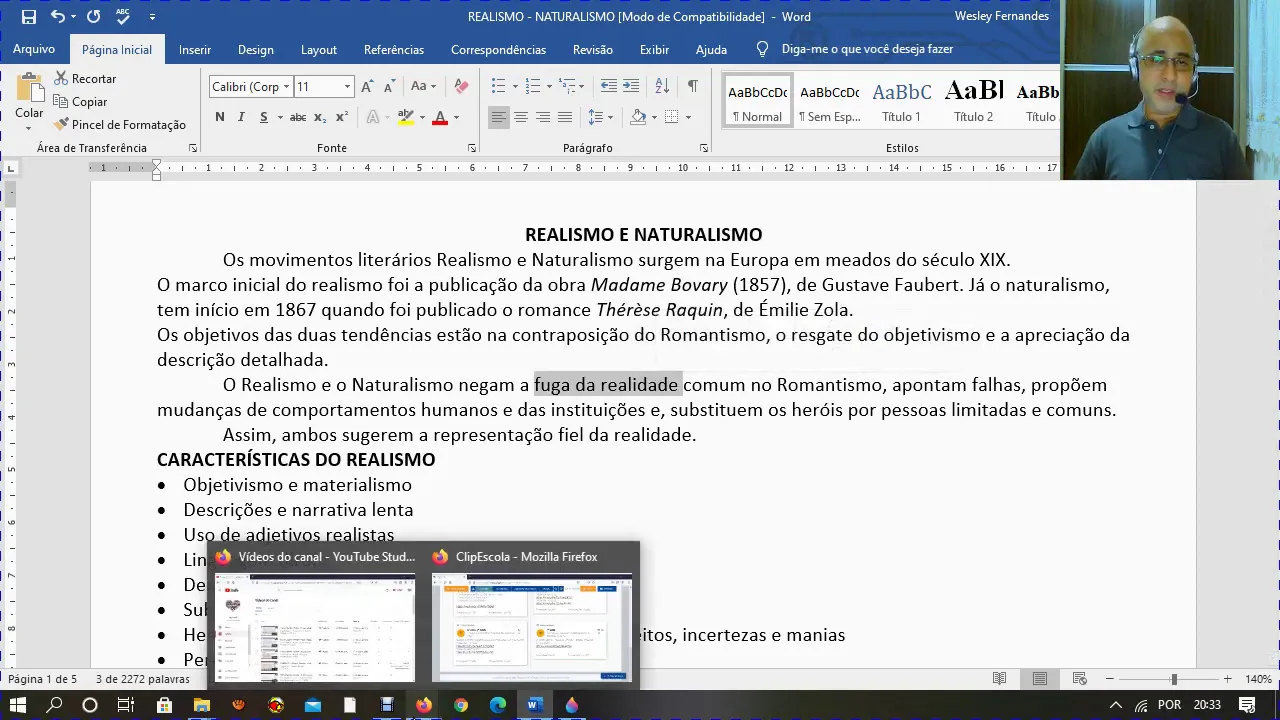Viewport: 1280px width, 720px height.
Task: Open the Referências tab
Action: (394, 50)
